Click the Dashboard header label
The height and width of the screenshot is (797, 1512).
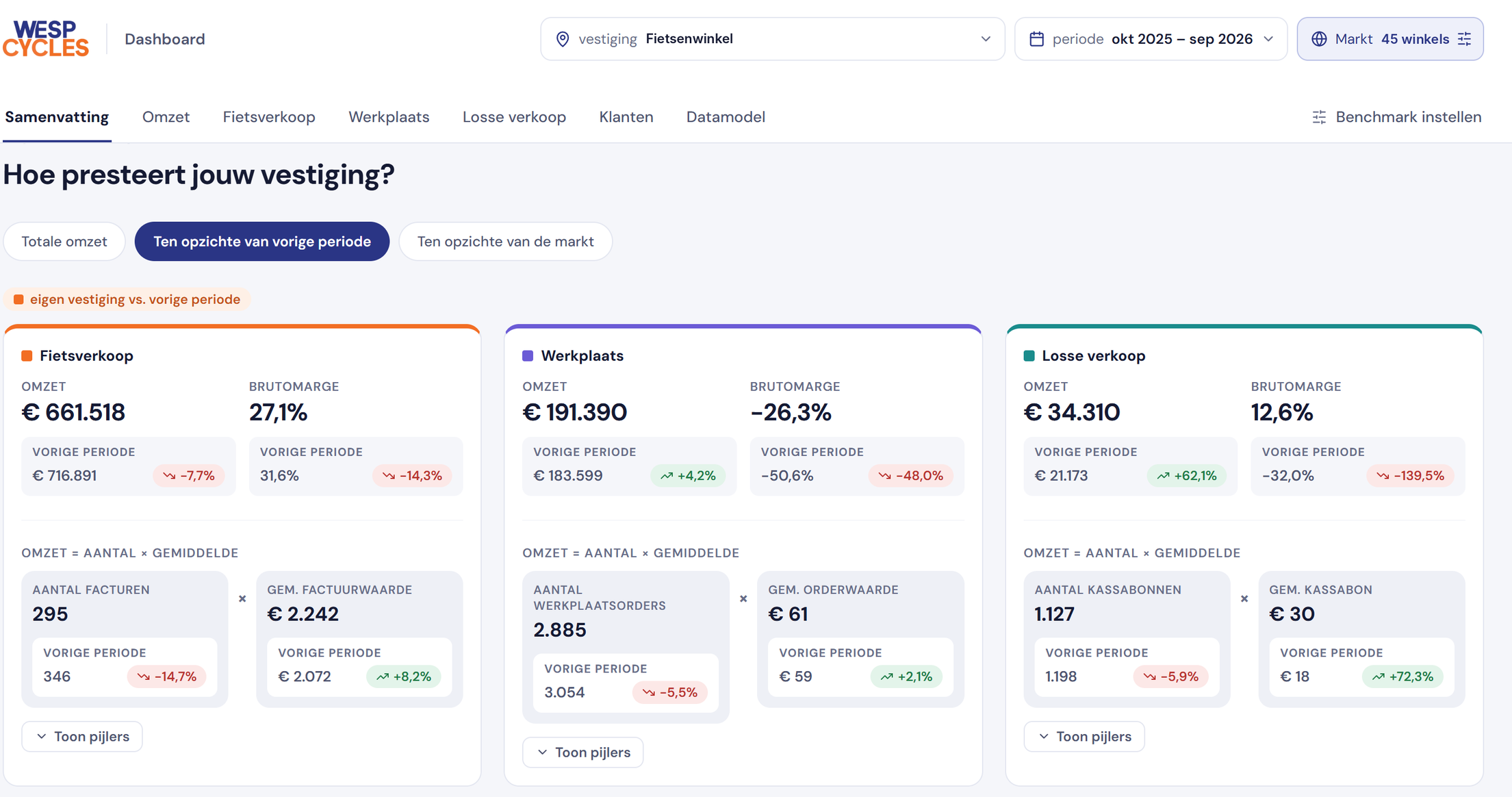[x=165, y=39]
